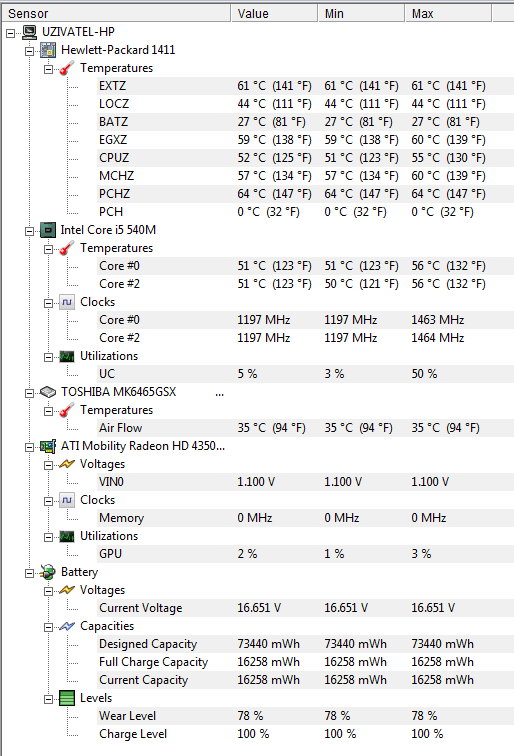514x756 pixels.
Task: Collapse the Hewlett-Packard 1411 tree node
Action: tap(29, 51)
